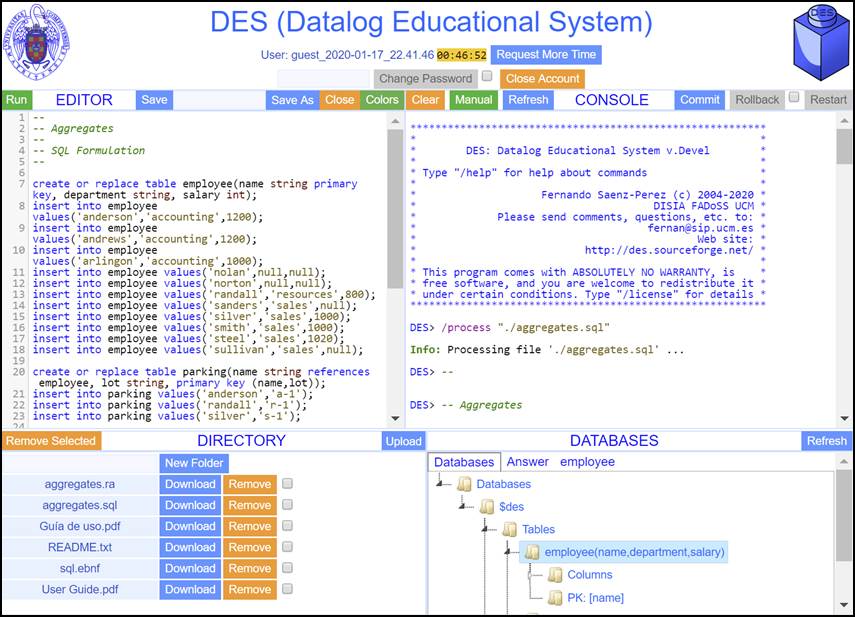The width and height of the screenshot is (855, 617).
Task: Click the editor vertical scrollbar thumb
Action: click(x=395, y=208)
